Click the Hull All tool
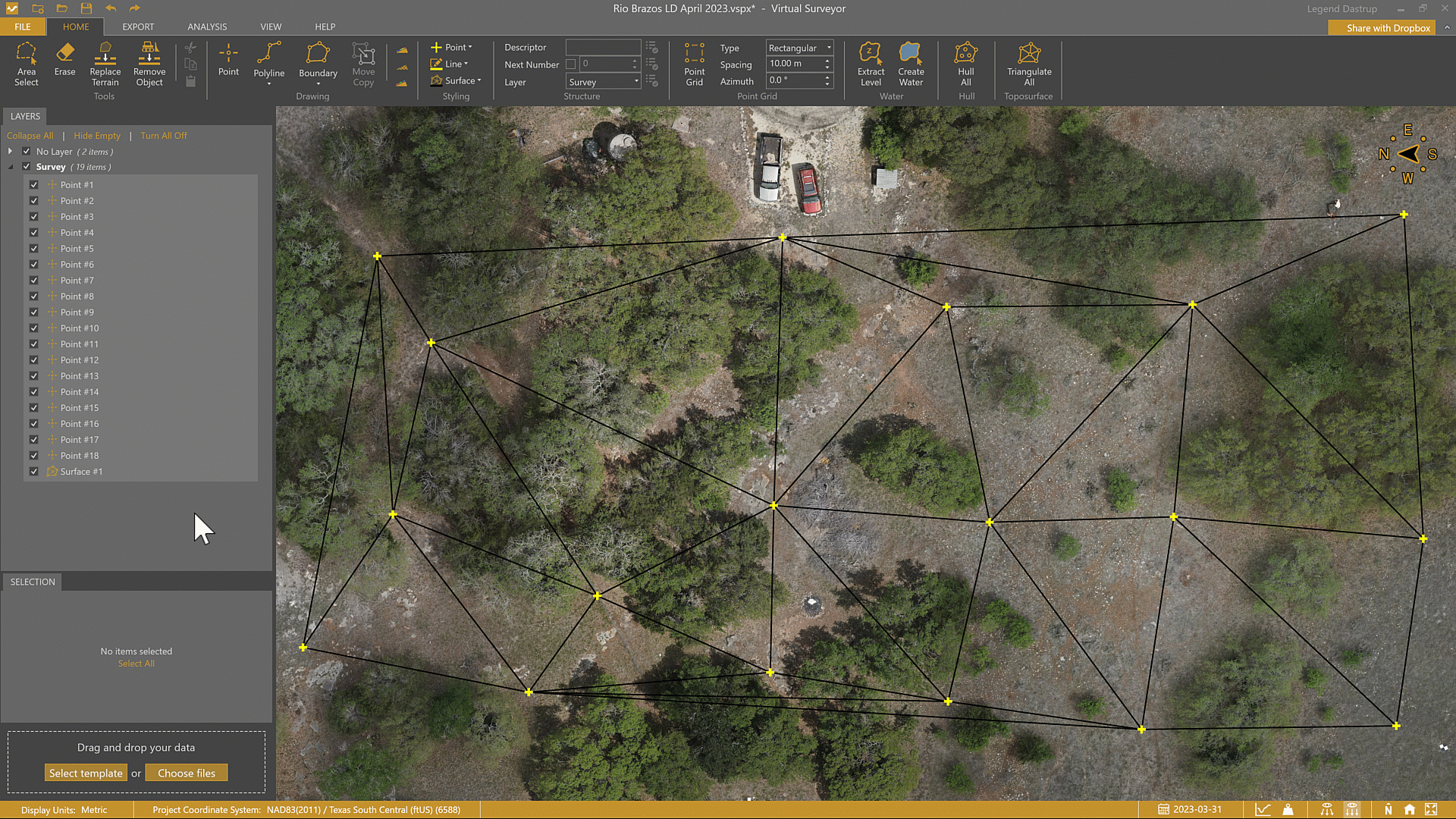This screenshot has width=1456, height=819. click(965, 64)
